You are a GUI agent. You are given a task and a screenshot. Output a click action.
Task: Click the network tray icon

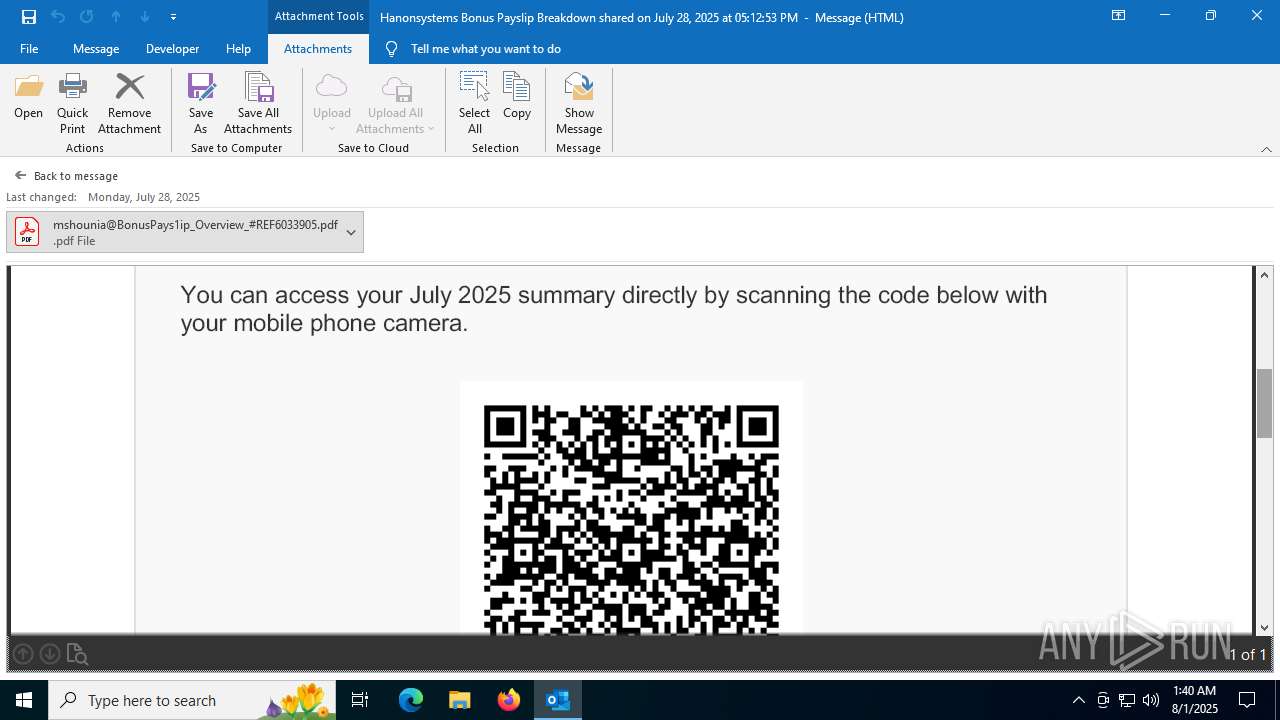tap(1127, 700)
